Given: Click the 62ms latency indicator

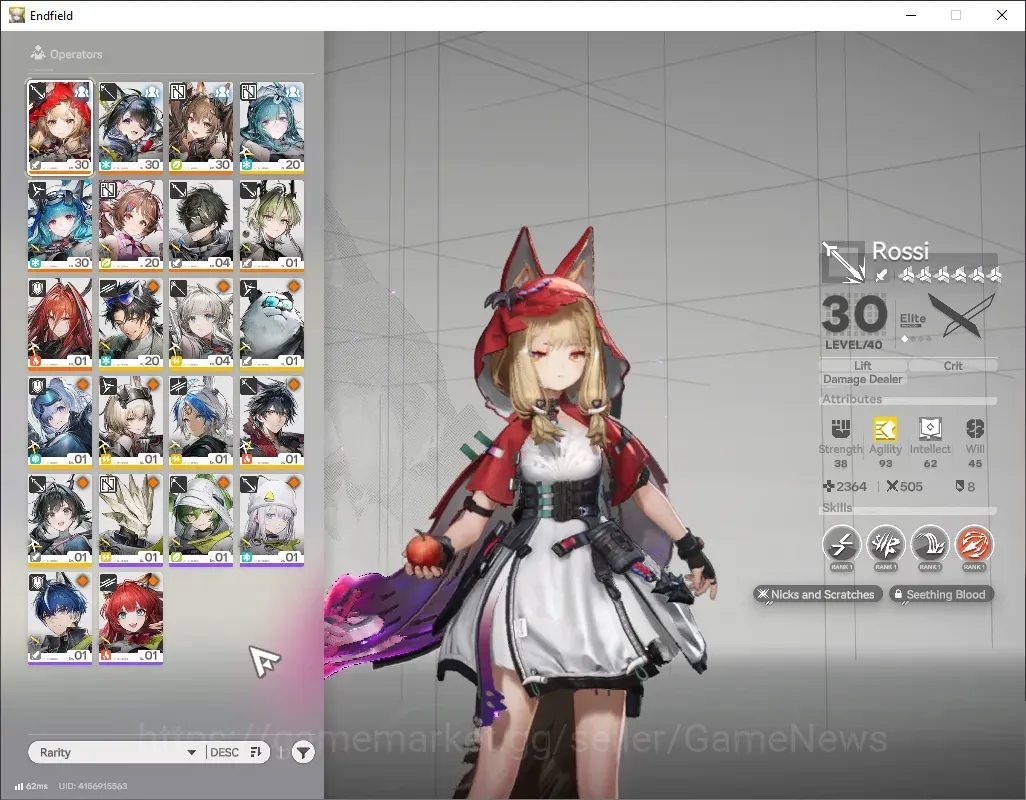Looking at the screenshot, I should (31, 786).
